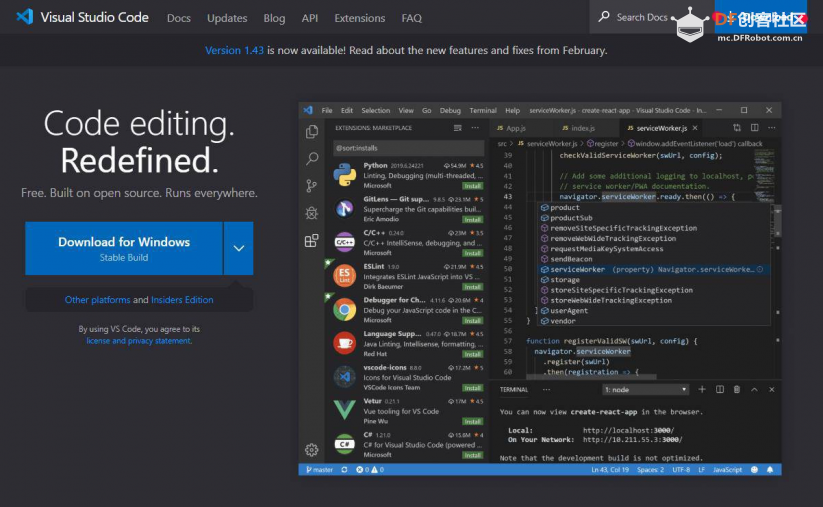Open the Extensions navigation link
This screenshot has width=823, height=507.
tap(360, 18)
